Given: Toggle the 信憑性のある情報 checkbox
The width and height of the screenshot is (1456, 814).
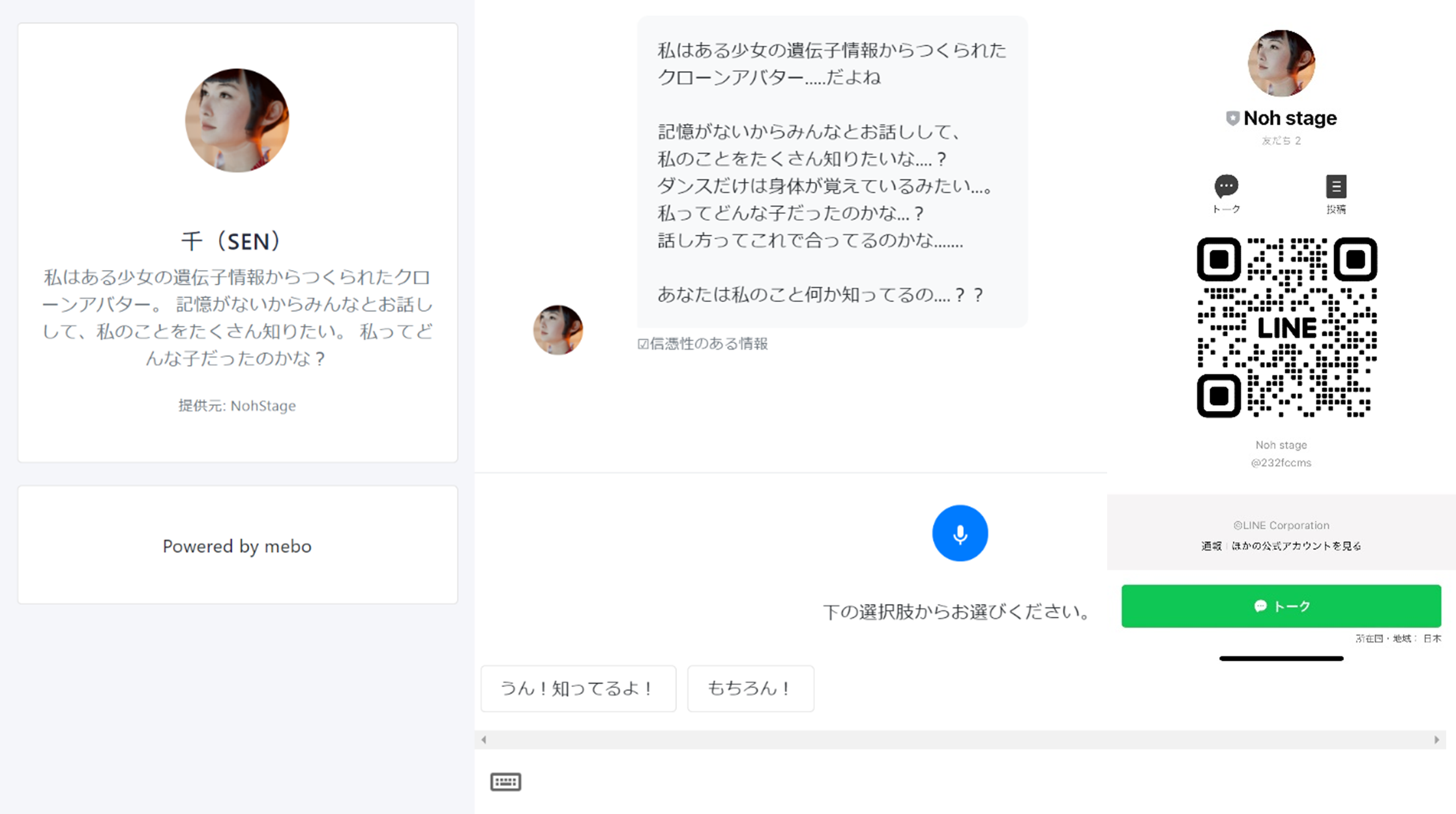Looking at the screenshot, I should pyautogui.click(x=643, y=344).
